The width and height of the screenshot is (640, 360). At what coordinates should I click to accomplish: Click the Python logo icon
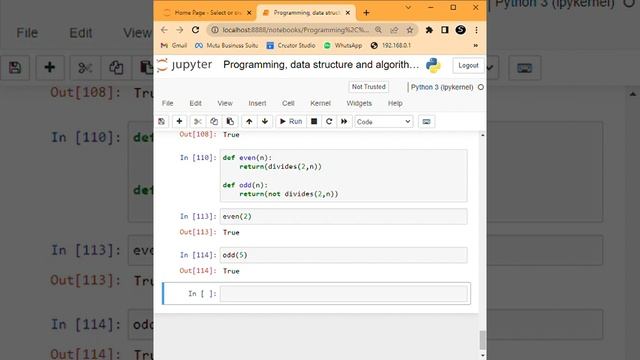click(433, 65)
